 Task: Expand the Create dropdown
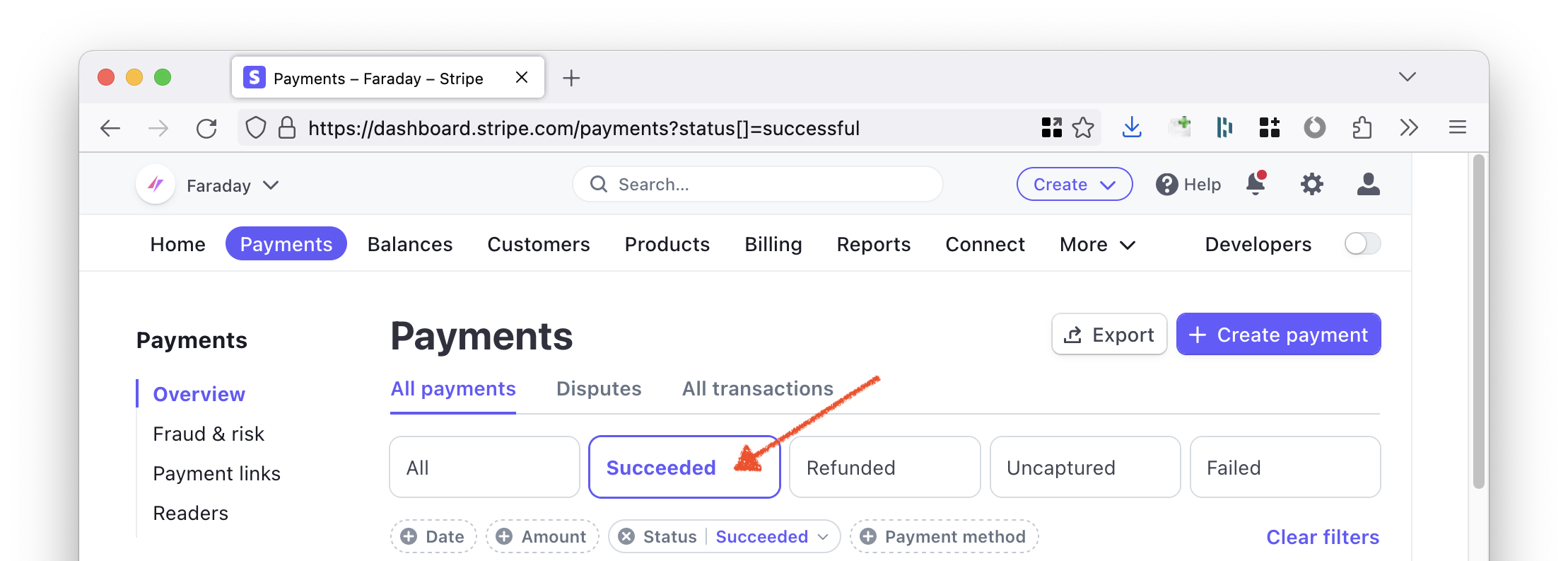pos(1074,184)
